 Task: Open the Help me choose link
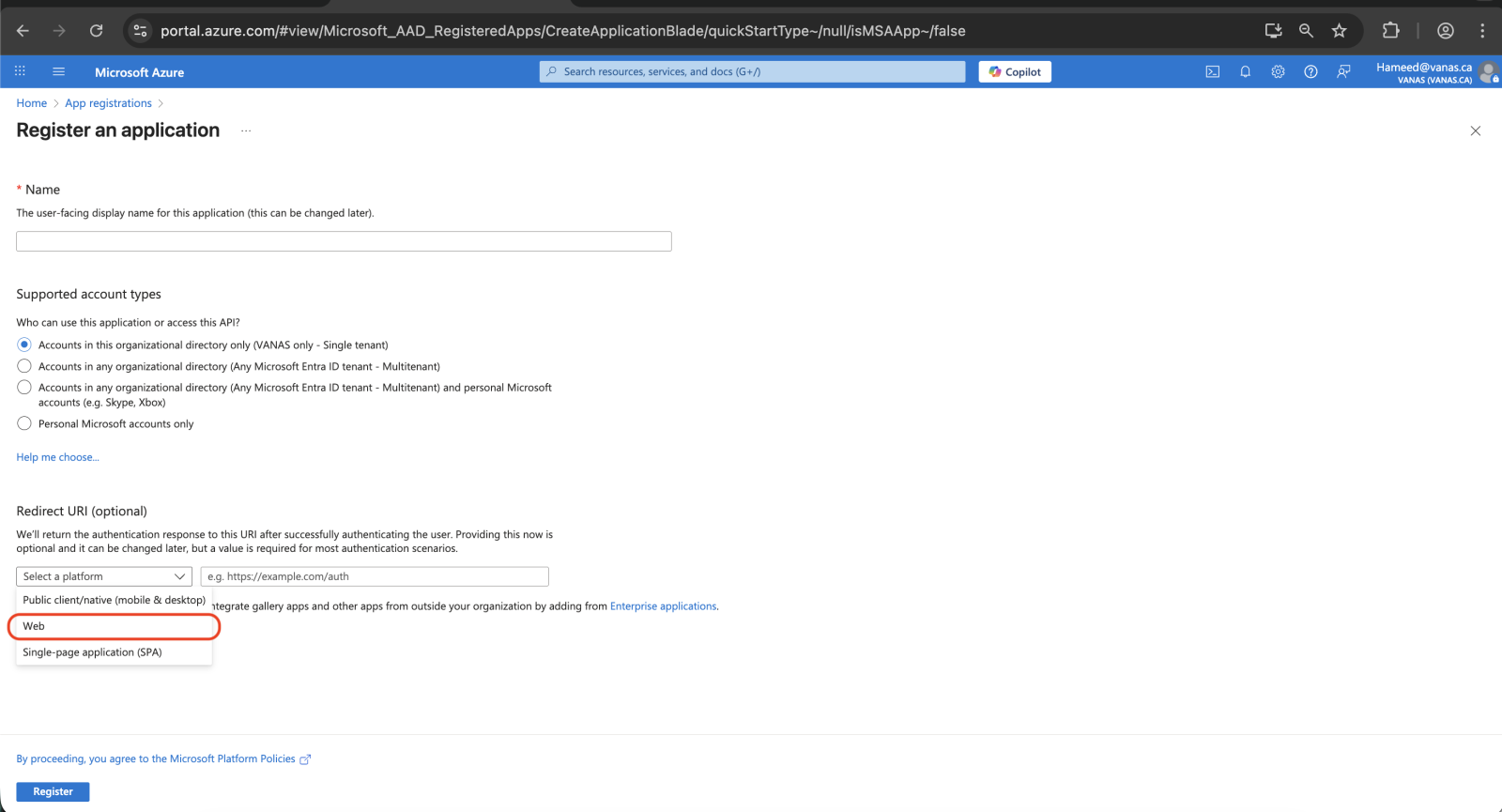click(57, 457)
